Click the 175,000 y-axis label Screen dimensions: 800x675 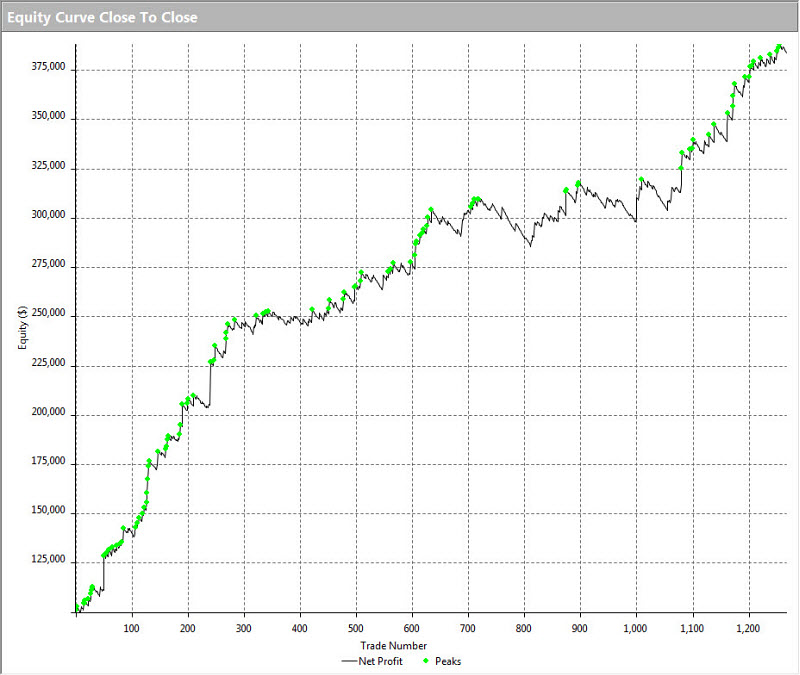(48, 461)
